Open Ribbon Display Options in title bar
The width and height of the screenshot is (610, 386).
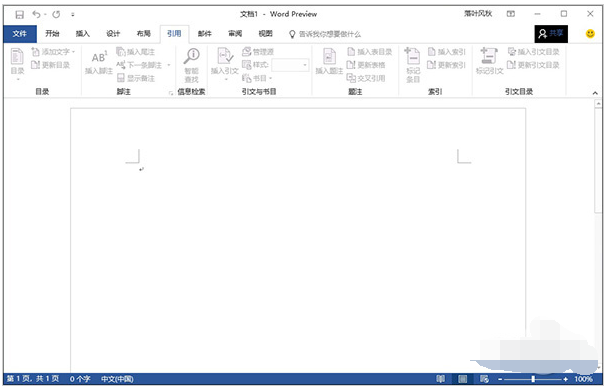[511, 14]
